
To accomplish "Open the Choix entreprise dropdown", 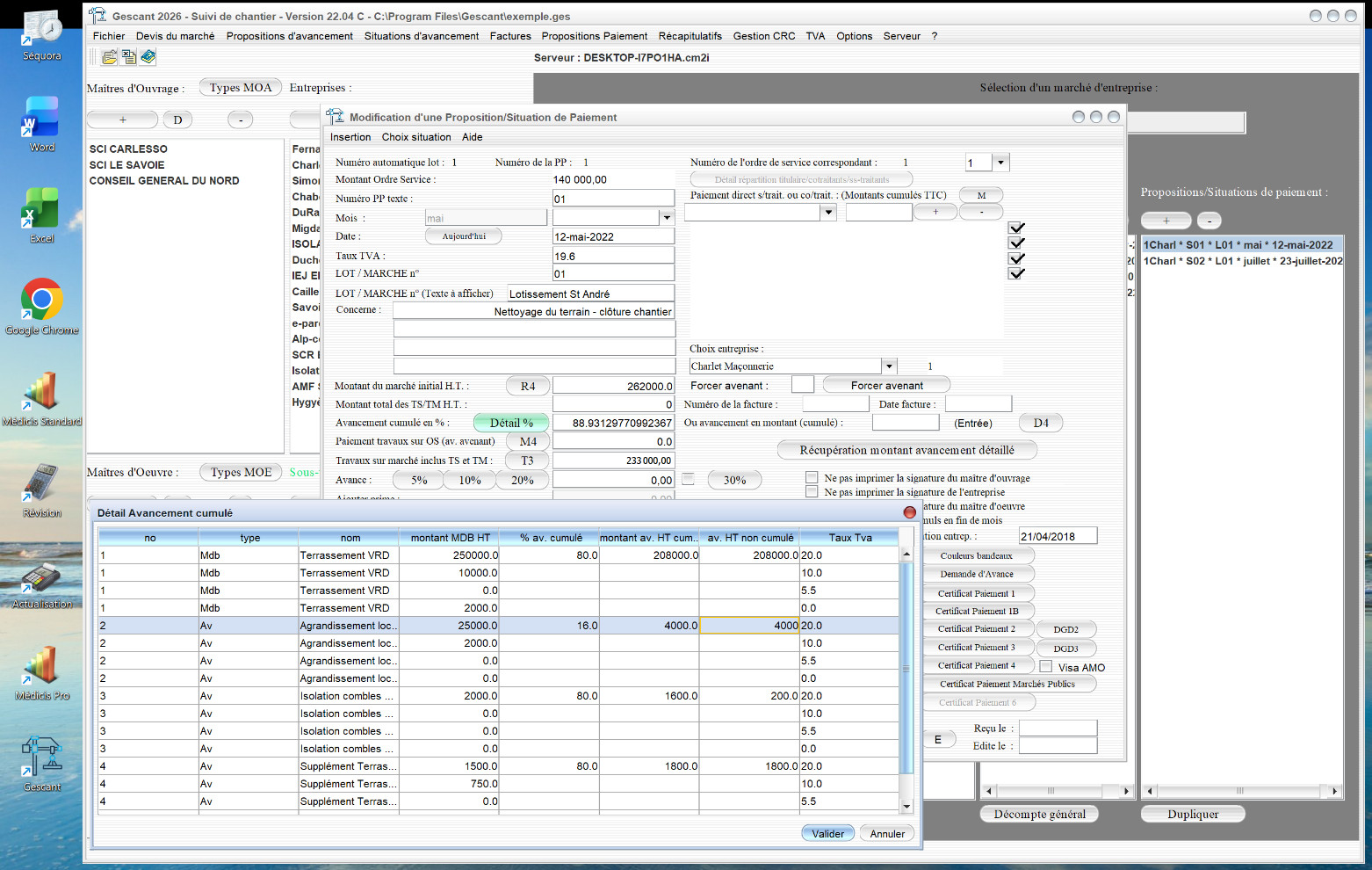I will point(889,366).
